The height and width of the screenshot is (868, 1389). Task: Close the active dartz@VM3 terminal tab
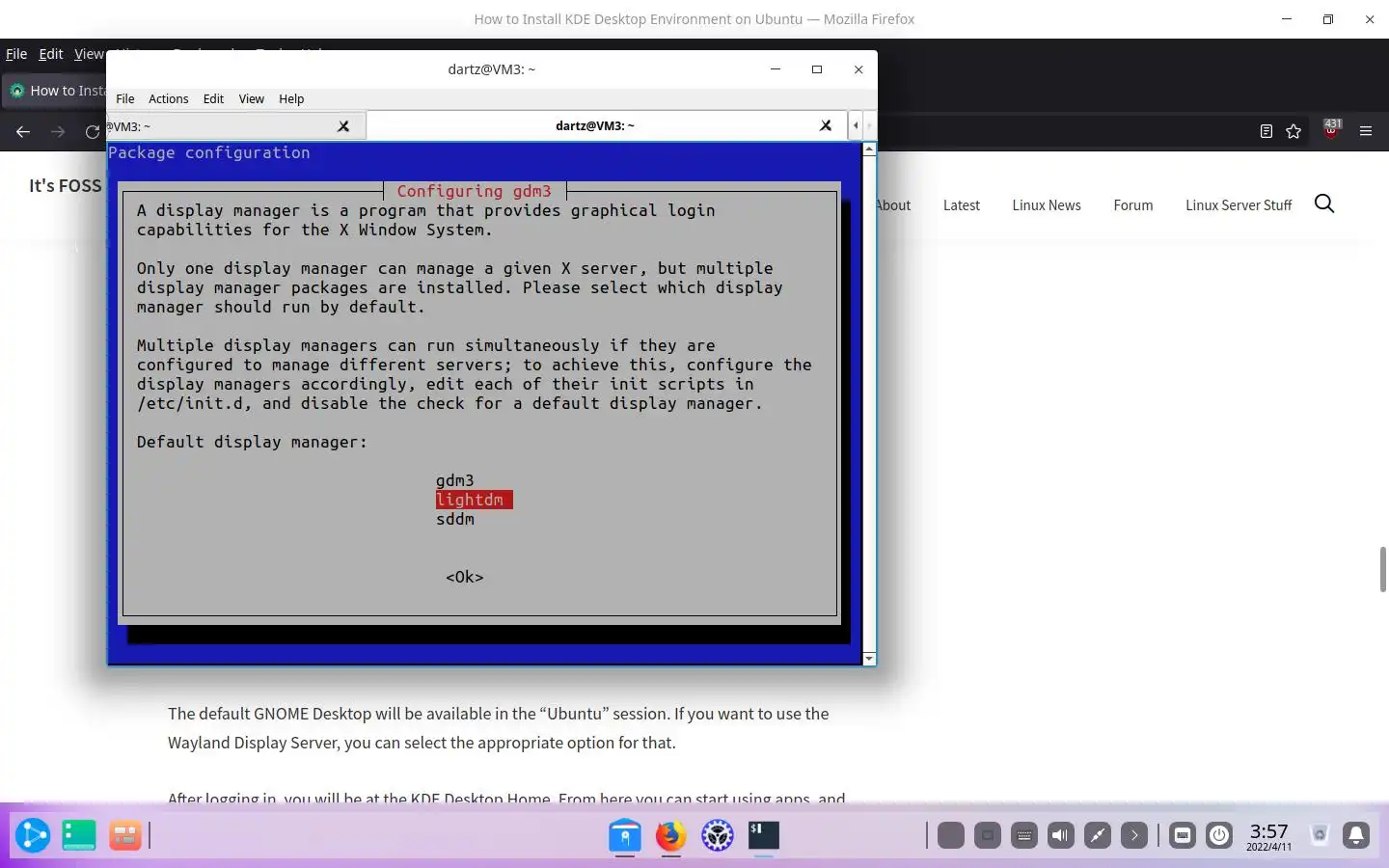point(826,125)
